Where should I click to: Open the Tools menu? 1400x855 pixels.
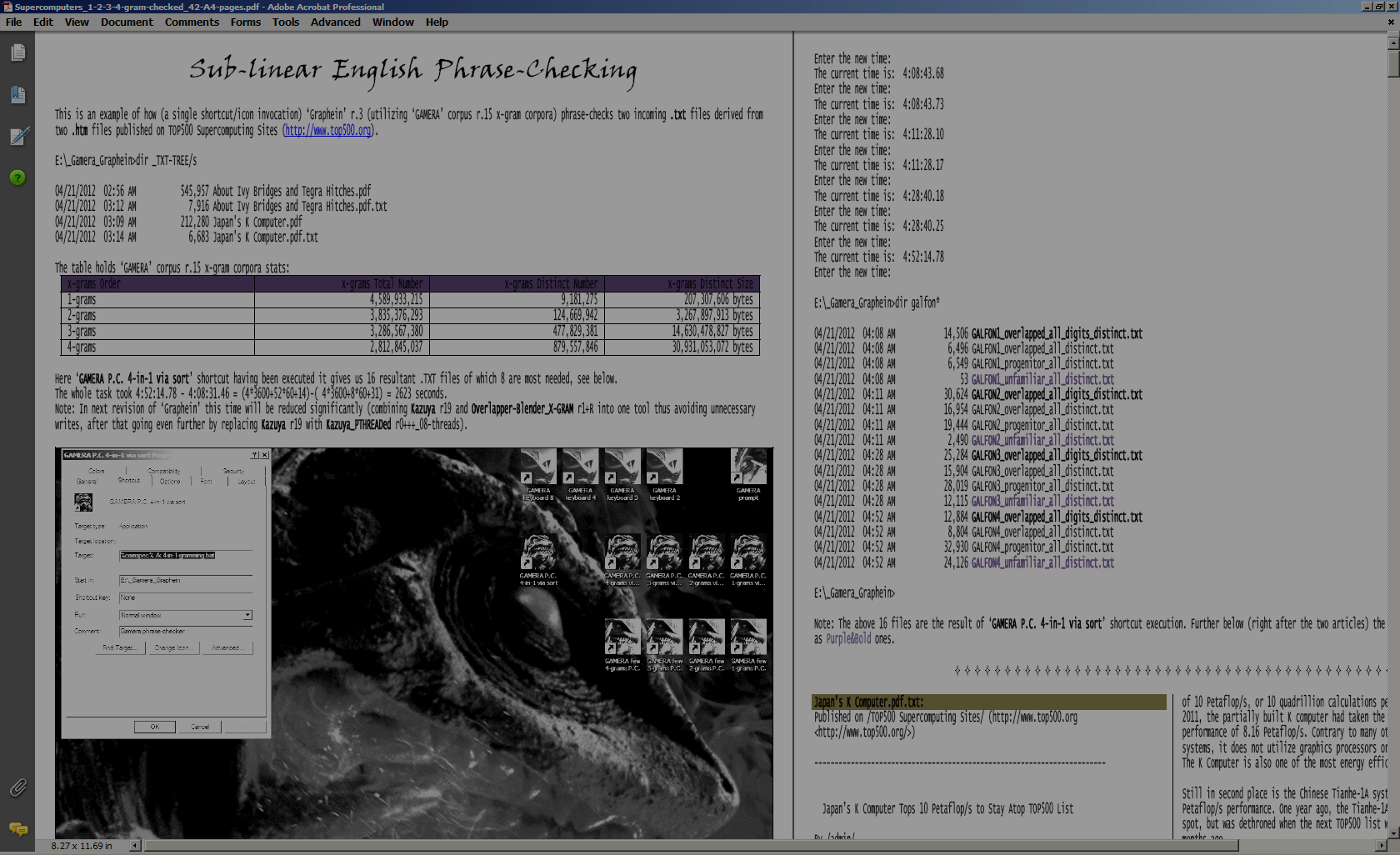click(x=285, y=22)
